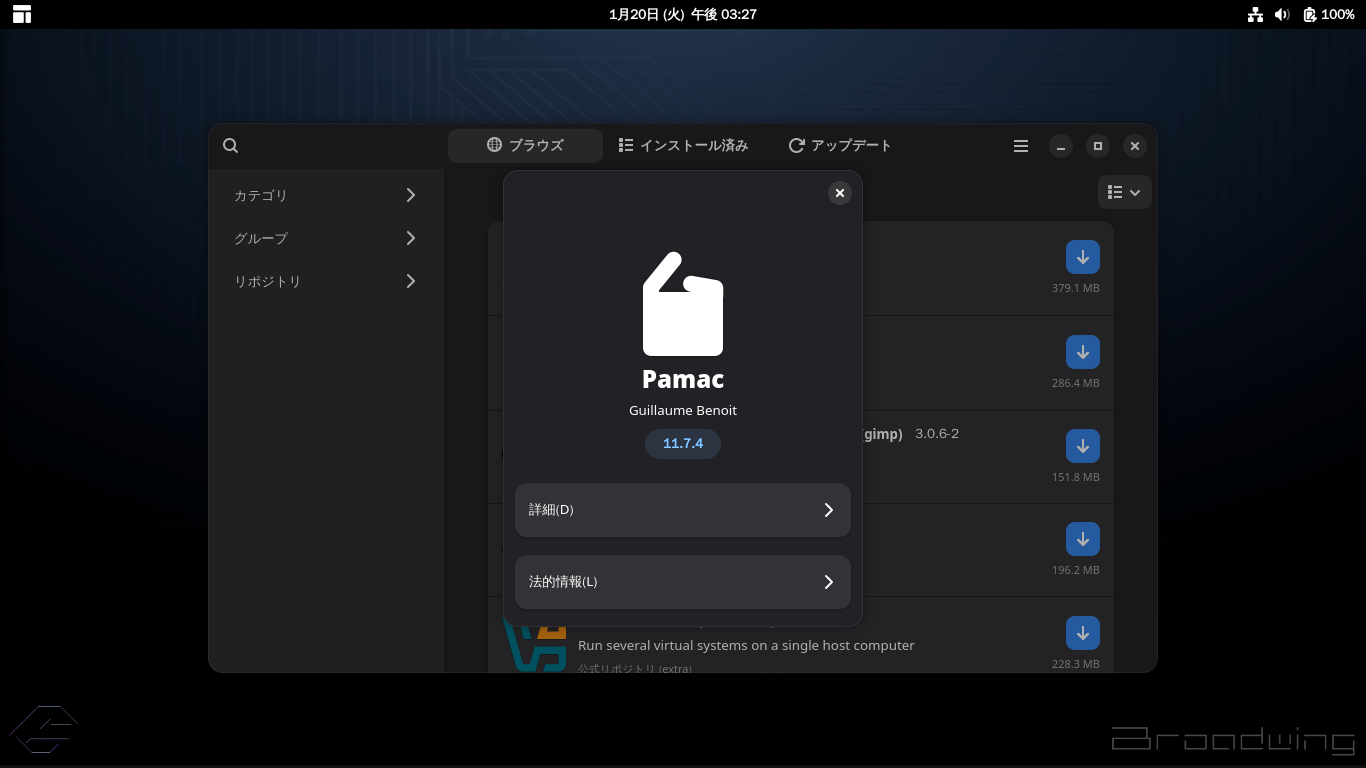This screenshot has width=1366, height=768.
Task: Download the 228.3 MB virtual systems package
Action: click(1083, 633)
